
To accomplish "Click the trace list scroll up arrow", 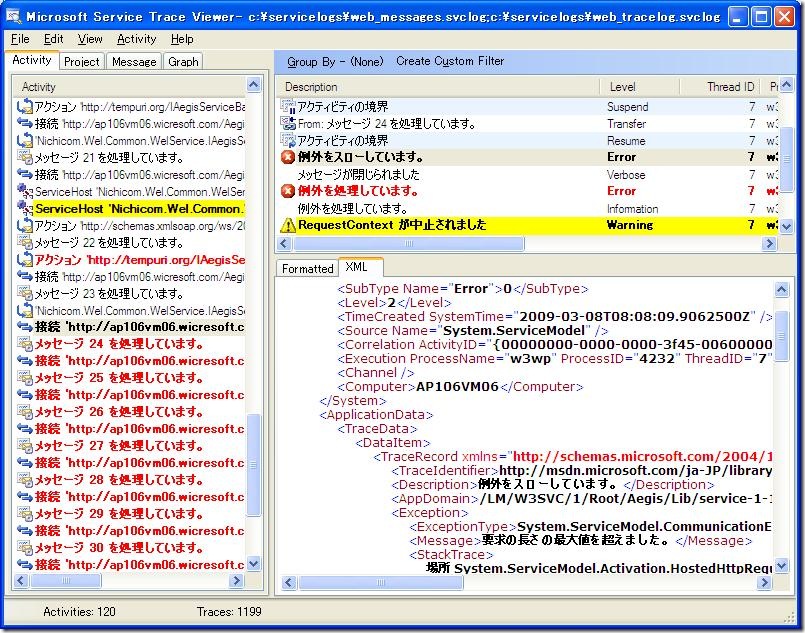I will click(x=786, y=84).
